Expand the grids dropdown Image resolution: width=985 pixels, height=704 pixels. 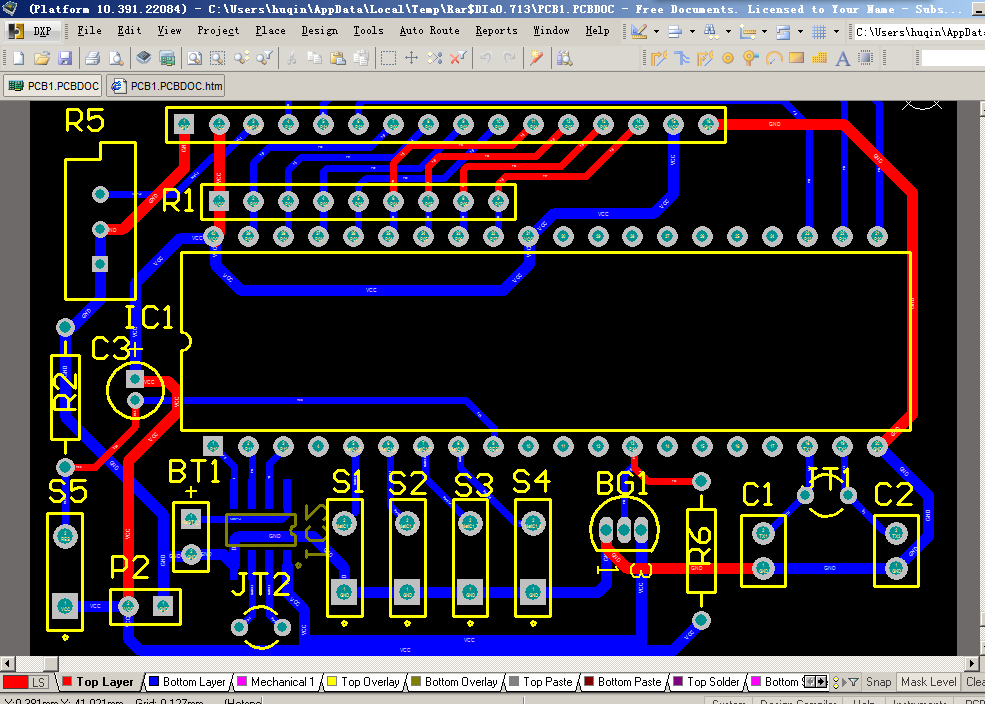point(836,31)
